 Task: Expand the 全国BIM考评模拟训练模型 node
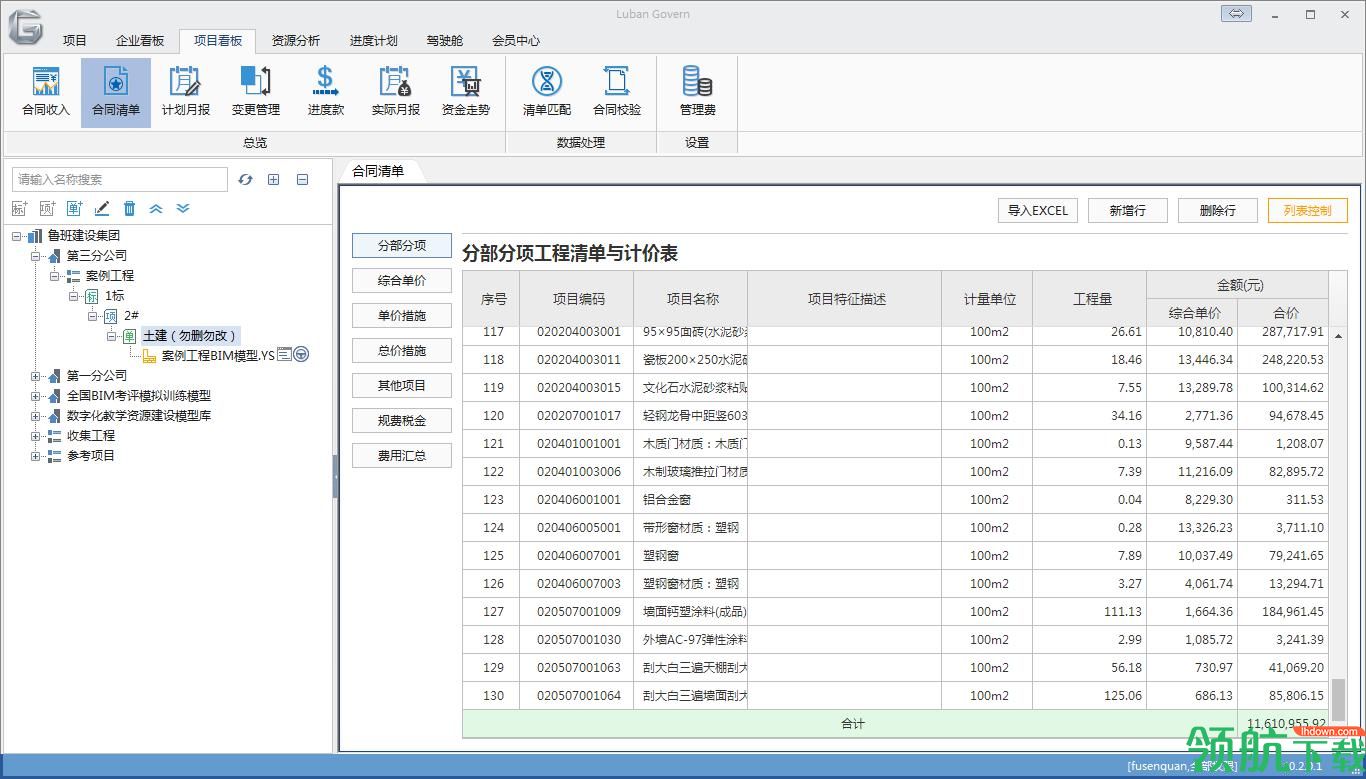37,396
